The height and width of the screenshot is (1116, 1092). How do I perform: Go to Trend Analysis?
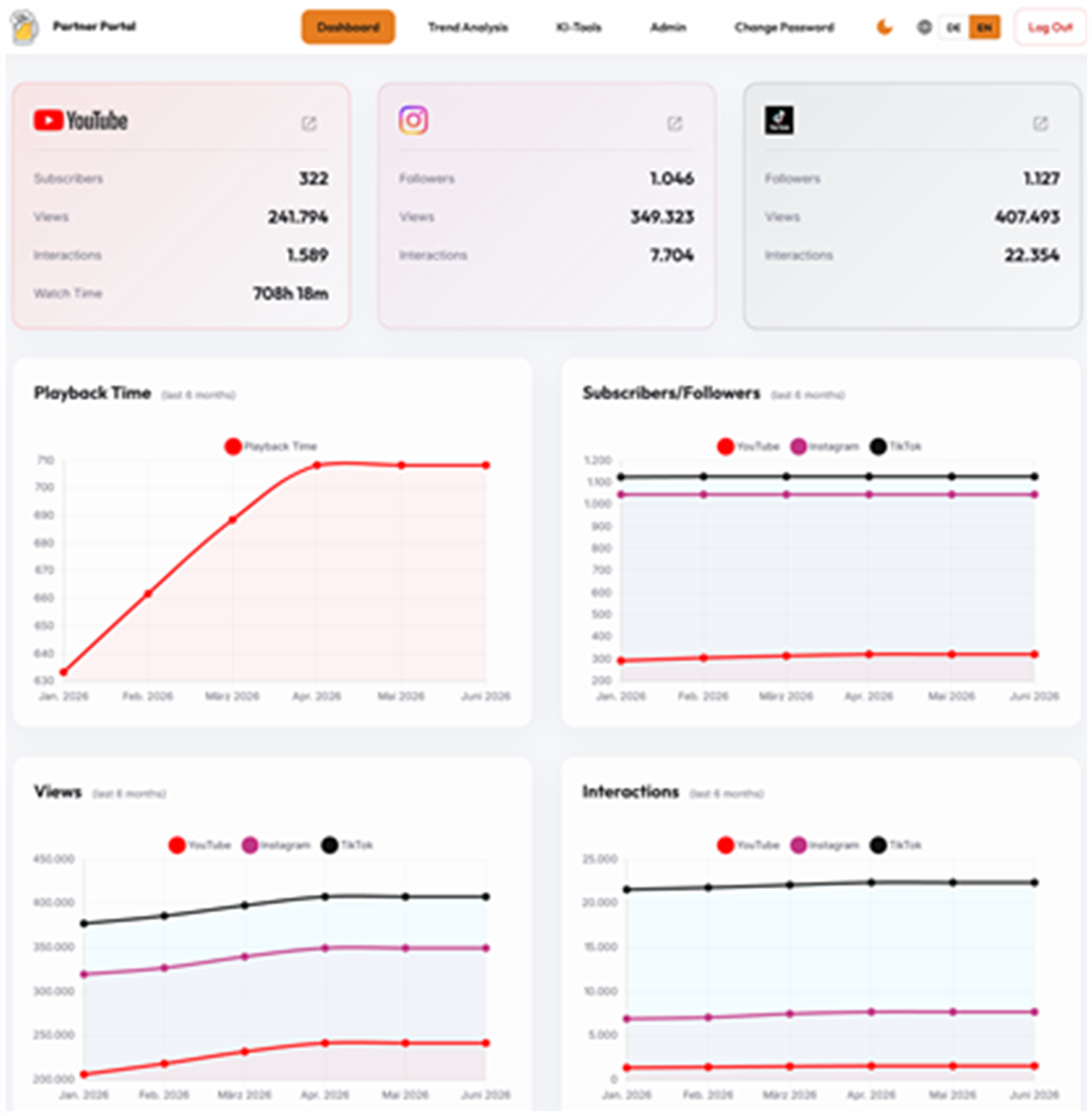(x=468, y=27)
